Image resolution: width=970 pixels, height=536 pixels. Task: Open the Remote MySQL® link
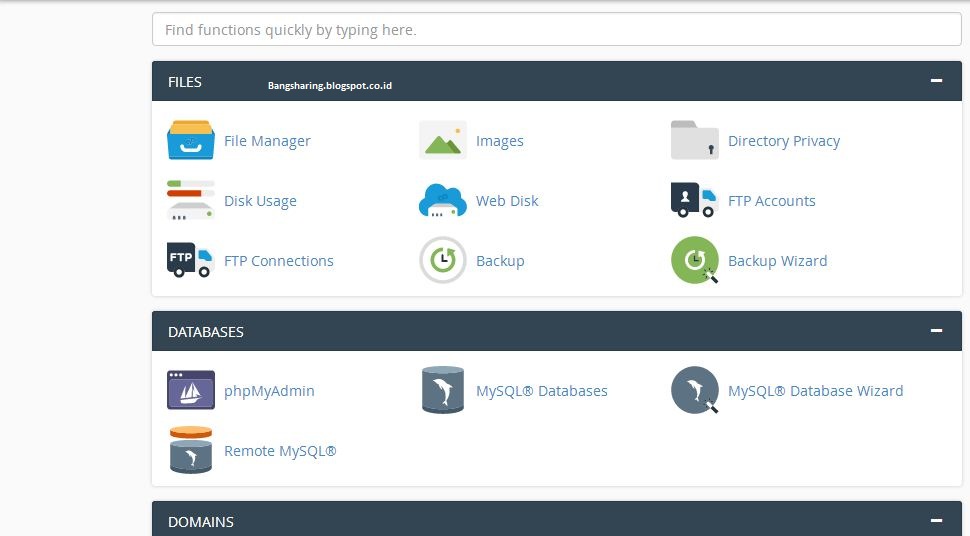280,451
